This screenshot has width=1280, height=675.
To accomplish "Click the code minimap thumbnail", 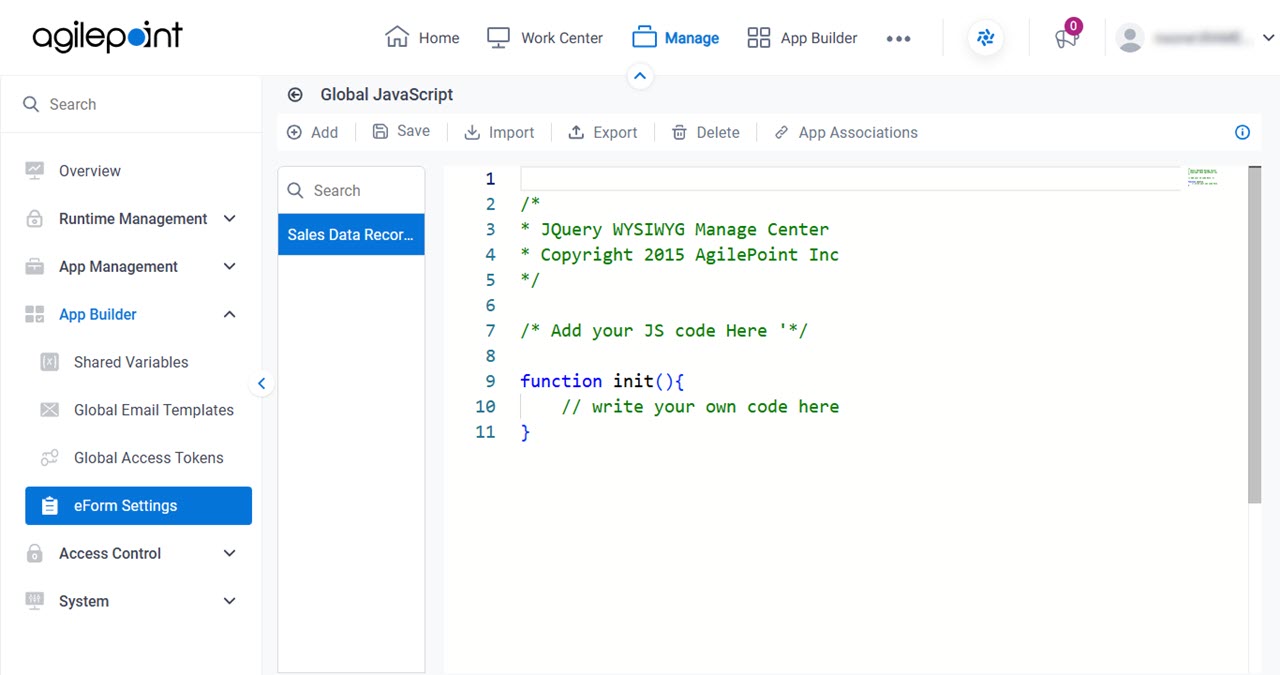I will click(x=1203, y=178).
